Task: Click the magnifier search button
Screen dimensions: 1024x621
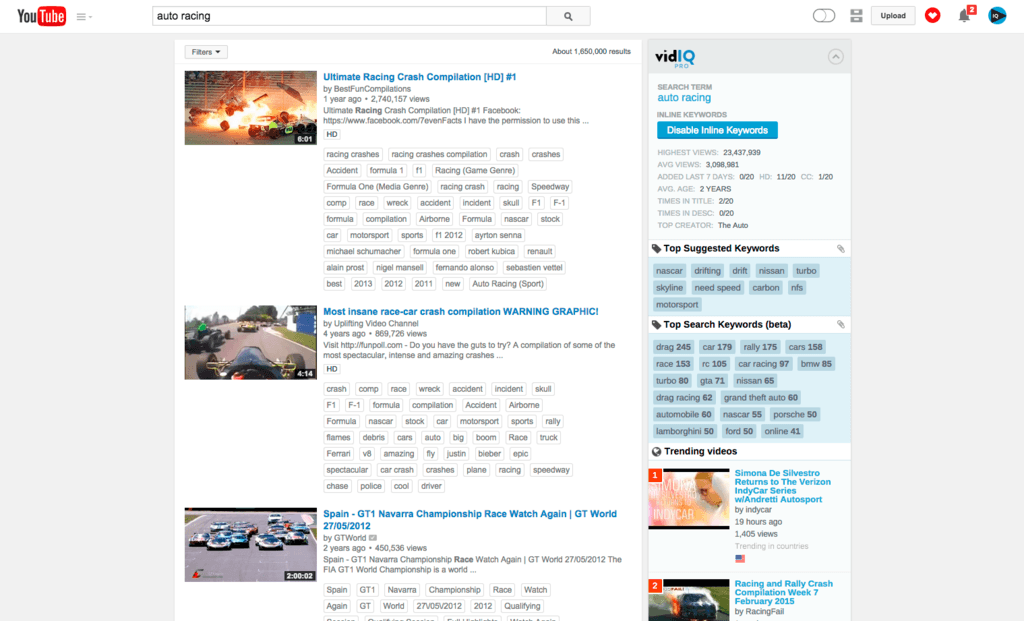Action: (568, 16)
